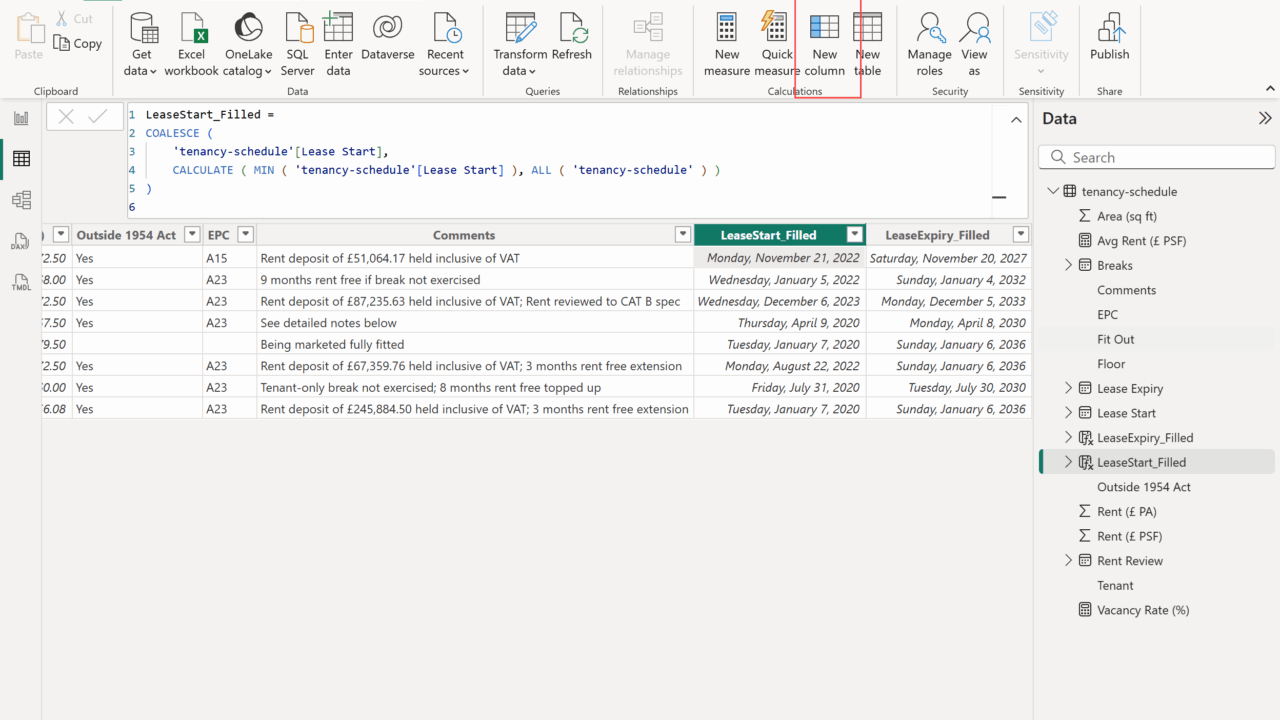Viewport: 1280px width, 720px height.
Task: Switch to Report view in left sidebar
Action: 21,118
